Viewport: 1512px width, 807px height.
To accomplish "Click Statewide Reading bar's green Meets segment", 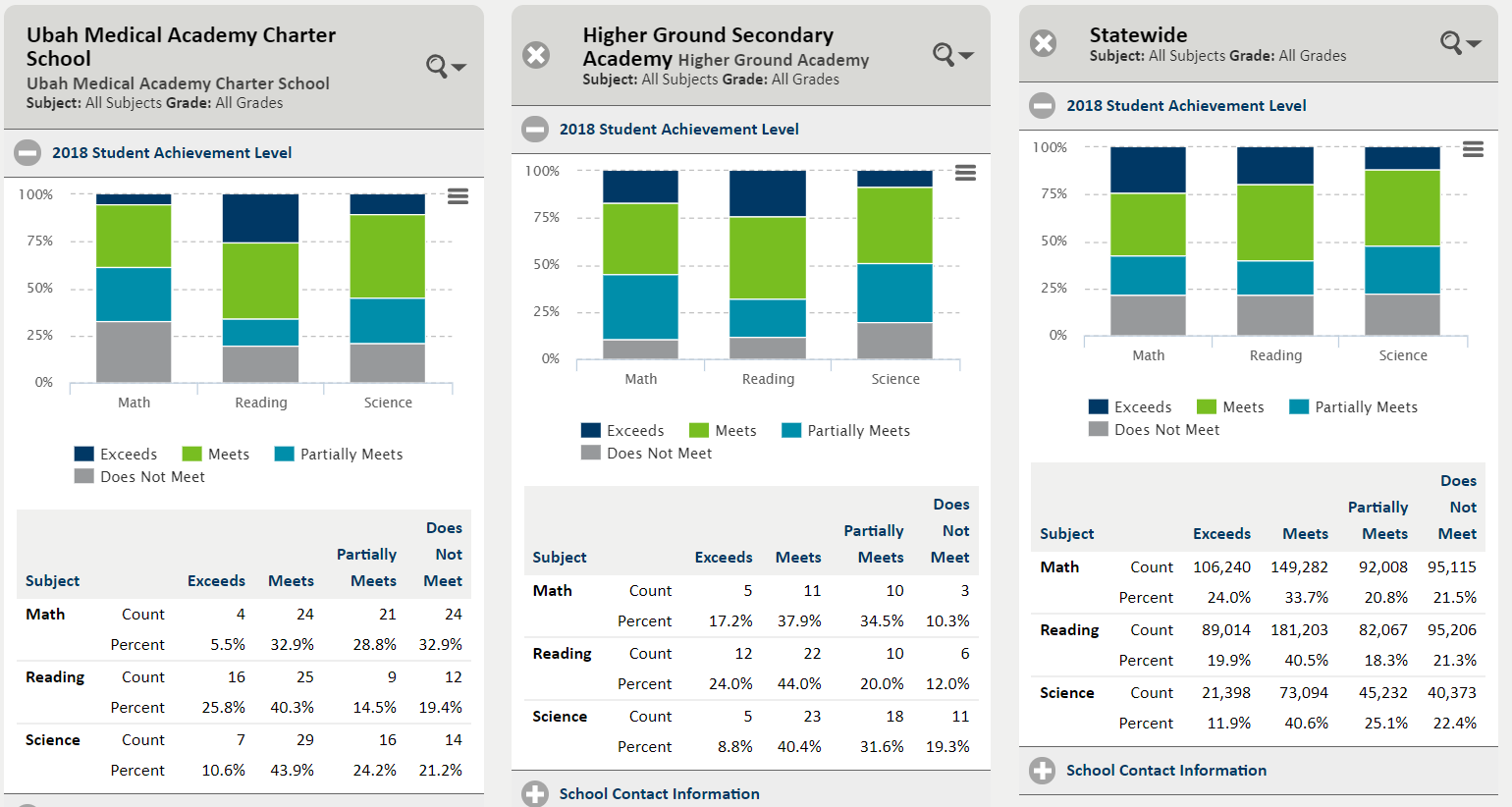I will tap(1275, 223).
